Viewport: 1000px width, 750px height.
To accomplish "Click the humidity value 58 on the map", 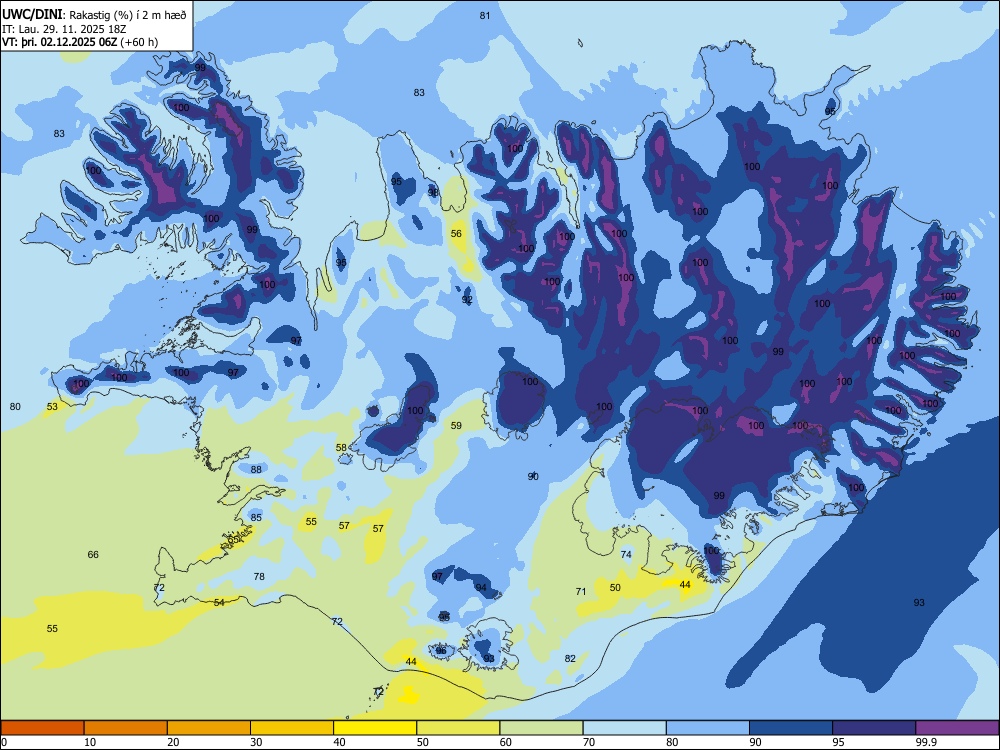I will point(341,448).
